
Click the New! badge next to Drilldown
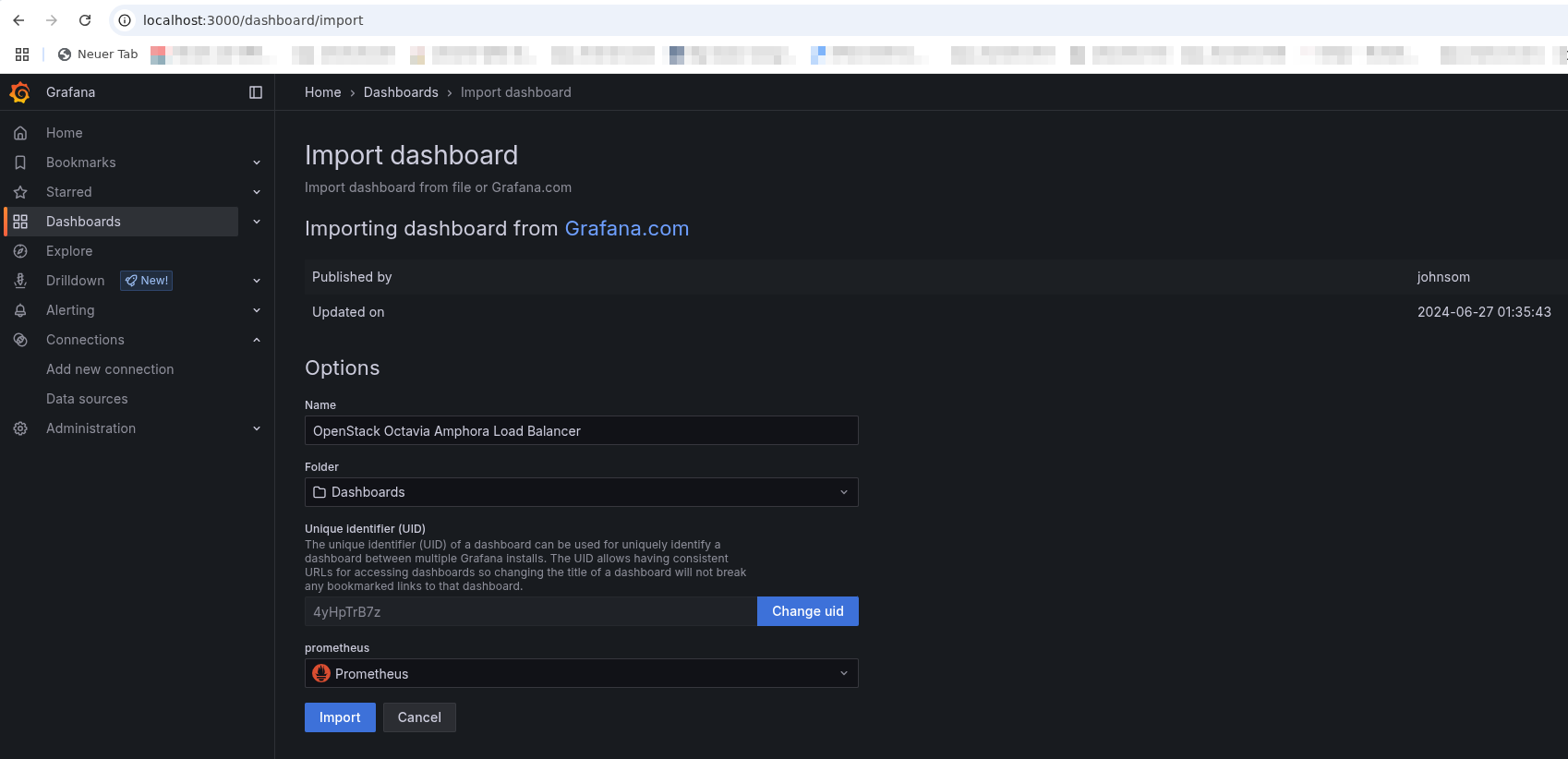[147, 281]
